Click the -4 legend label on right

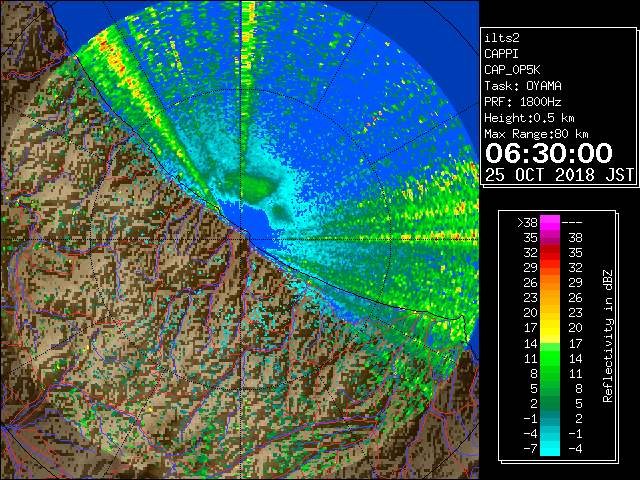click(x=575, y=449)
